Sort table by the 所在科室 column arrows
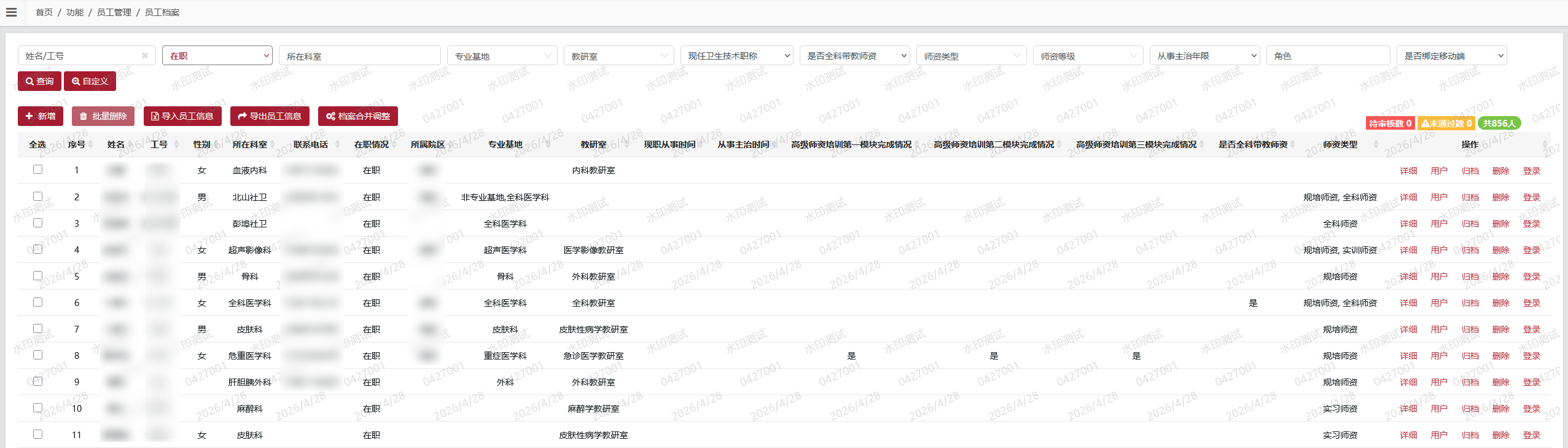Image resolution: width=1568 pixels, height=448 pixels. (273, 145)
